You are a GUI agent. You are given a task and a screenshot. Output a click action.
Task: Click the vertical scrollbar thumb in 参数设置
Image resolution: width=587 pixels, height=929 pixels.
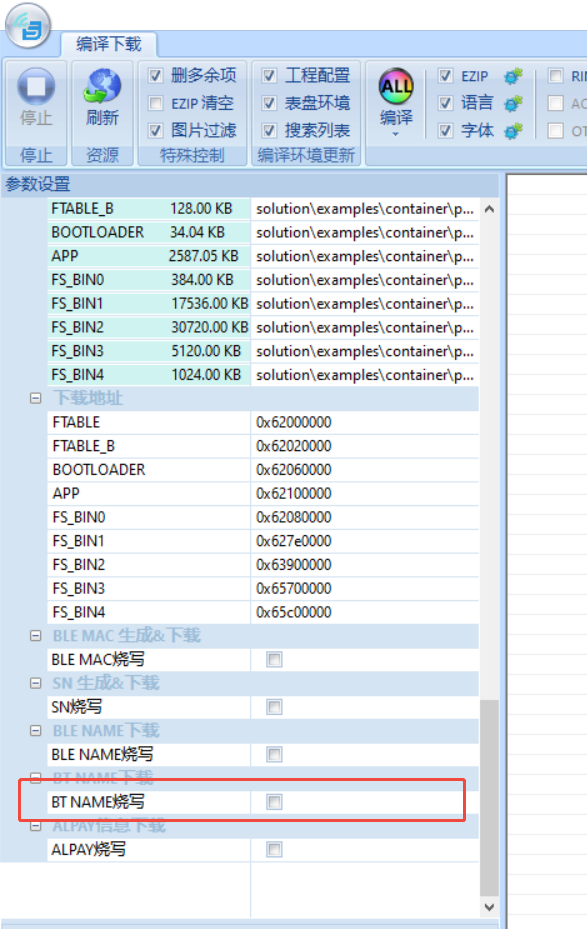pos(489,798)
